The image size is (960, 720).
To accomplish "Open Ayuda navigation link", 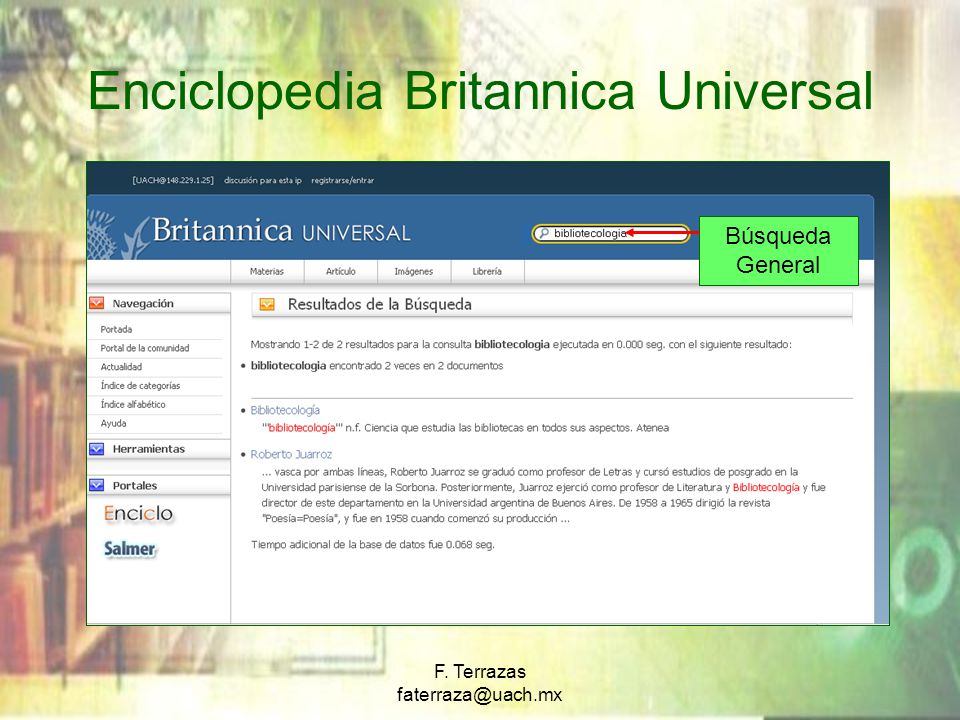I will click(x=113, y=423).
